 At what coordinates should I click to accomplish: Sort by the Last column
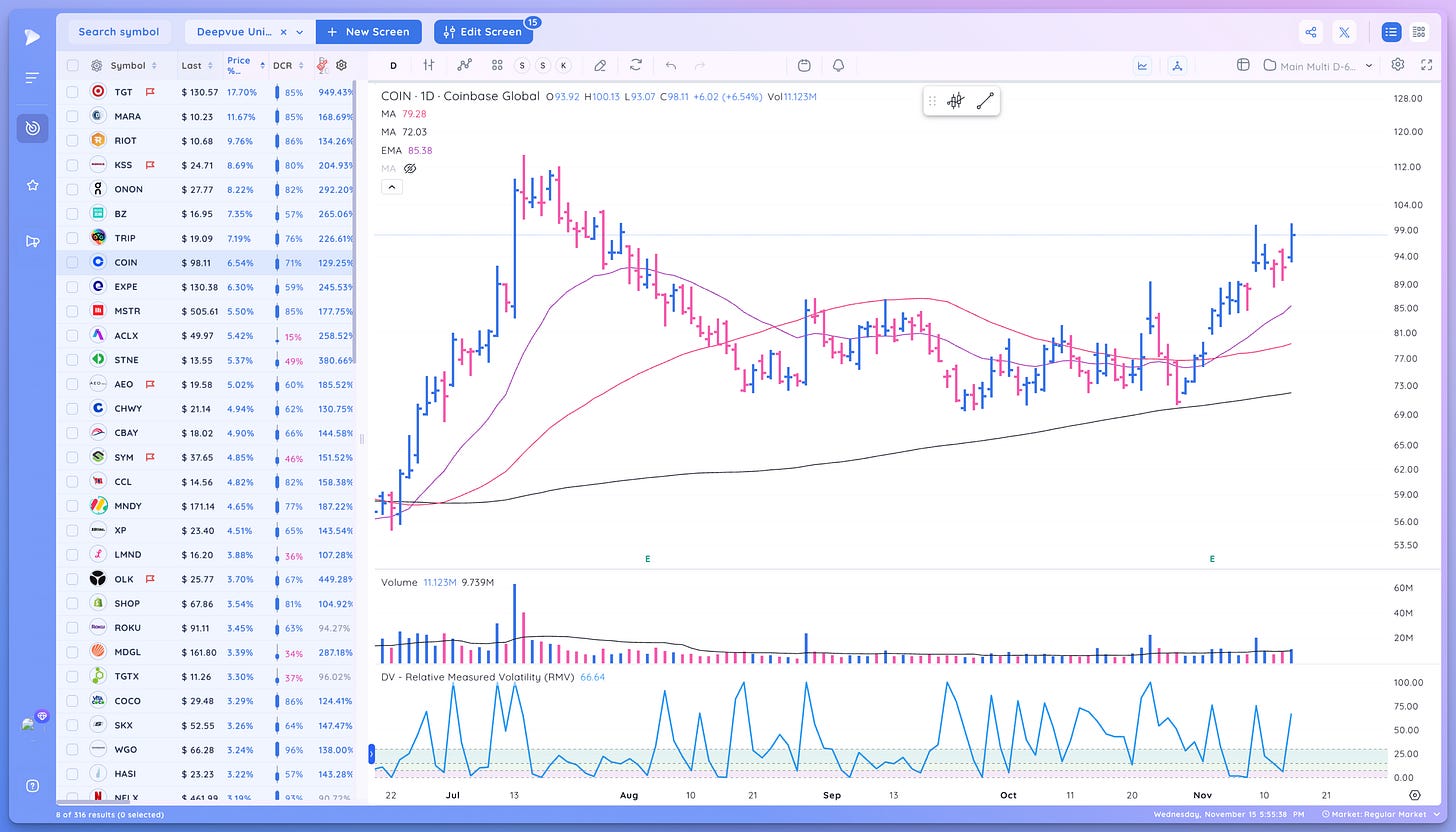tap(197, 65)
